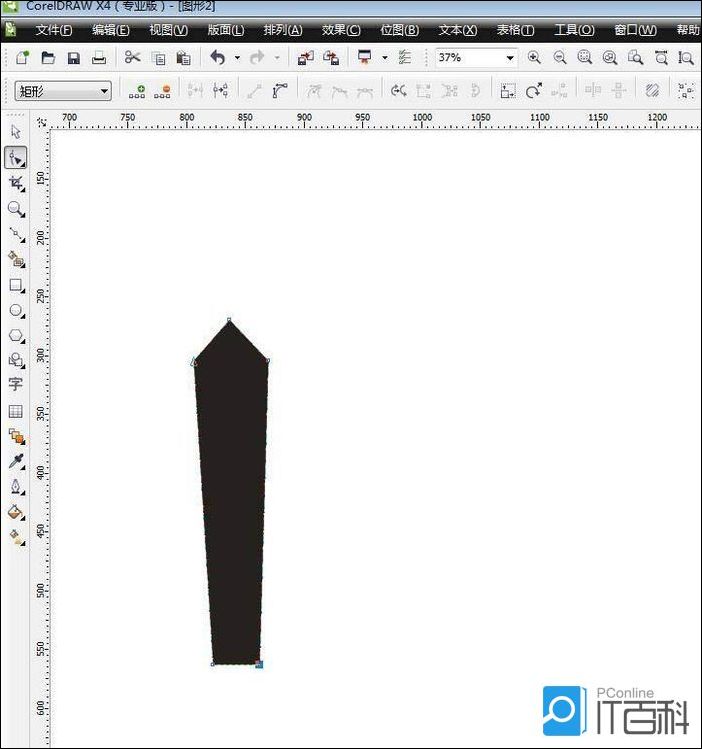Import a file with the Import icon
Screen dimensions: 702x749
tap(306, 58)
